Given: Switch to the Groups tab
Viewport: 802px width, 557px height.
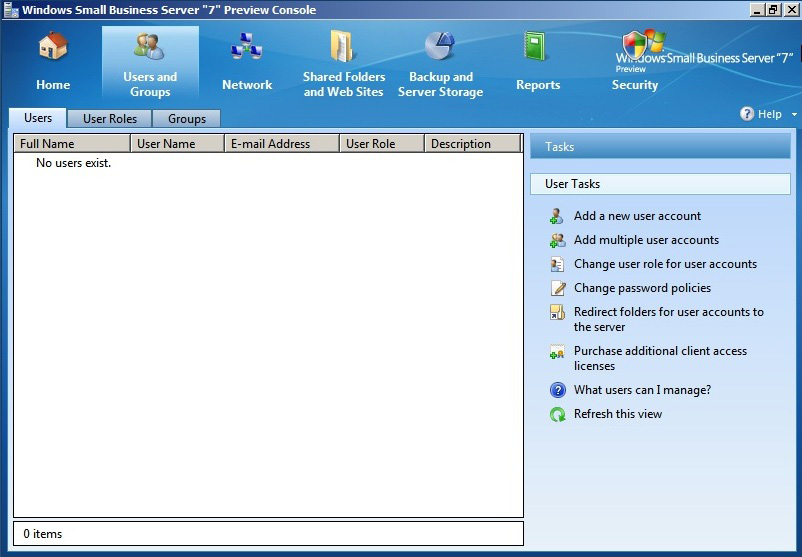Looking at the screenshot, I should tap(187, 119).
